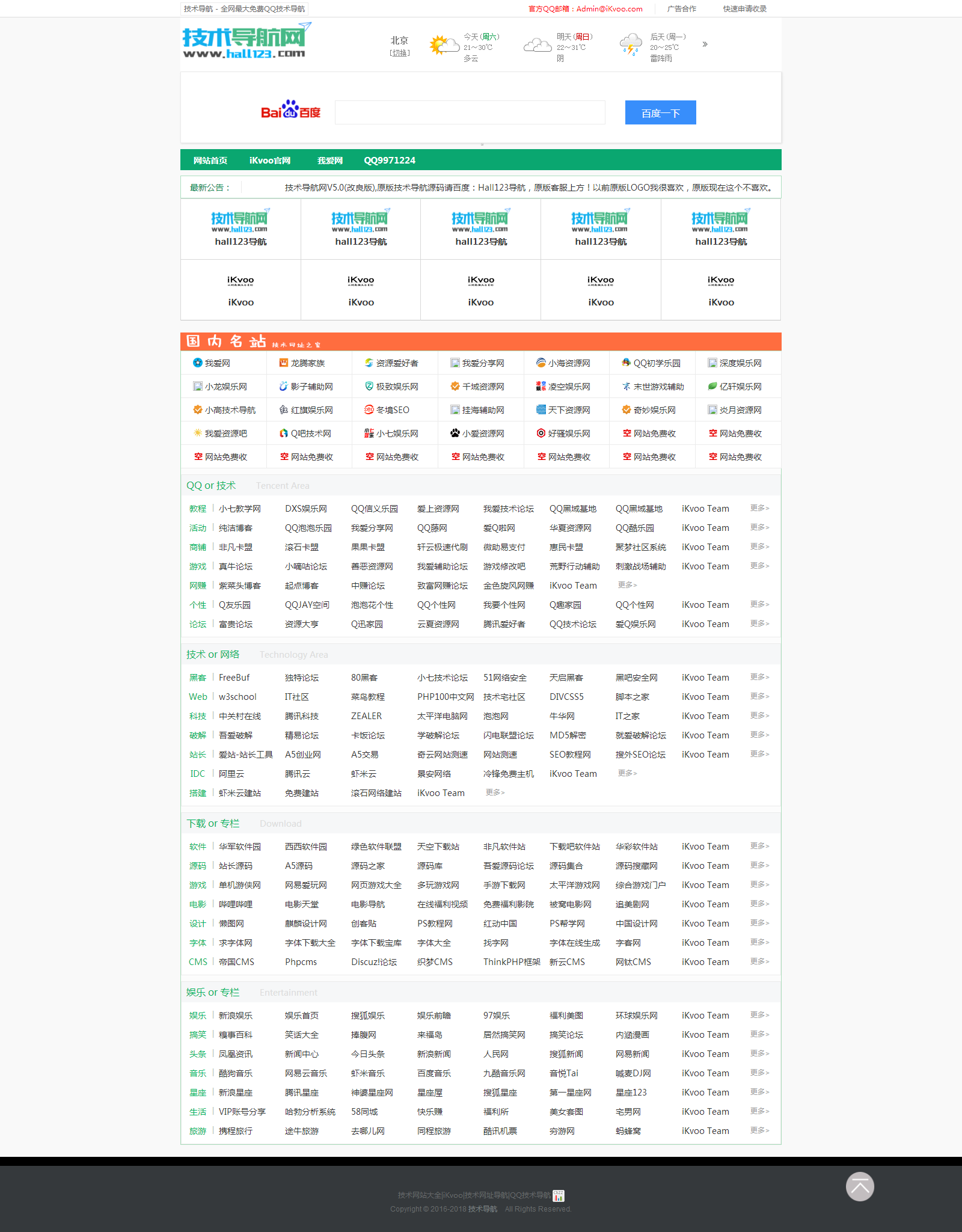
Task: Open 凌空娱乐网 via its icon
Action: coord(541,386)
